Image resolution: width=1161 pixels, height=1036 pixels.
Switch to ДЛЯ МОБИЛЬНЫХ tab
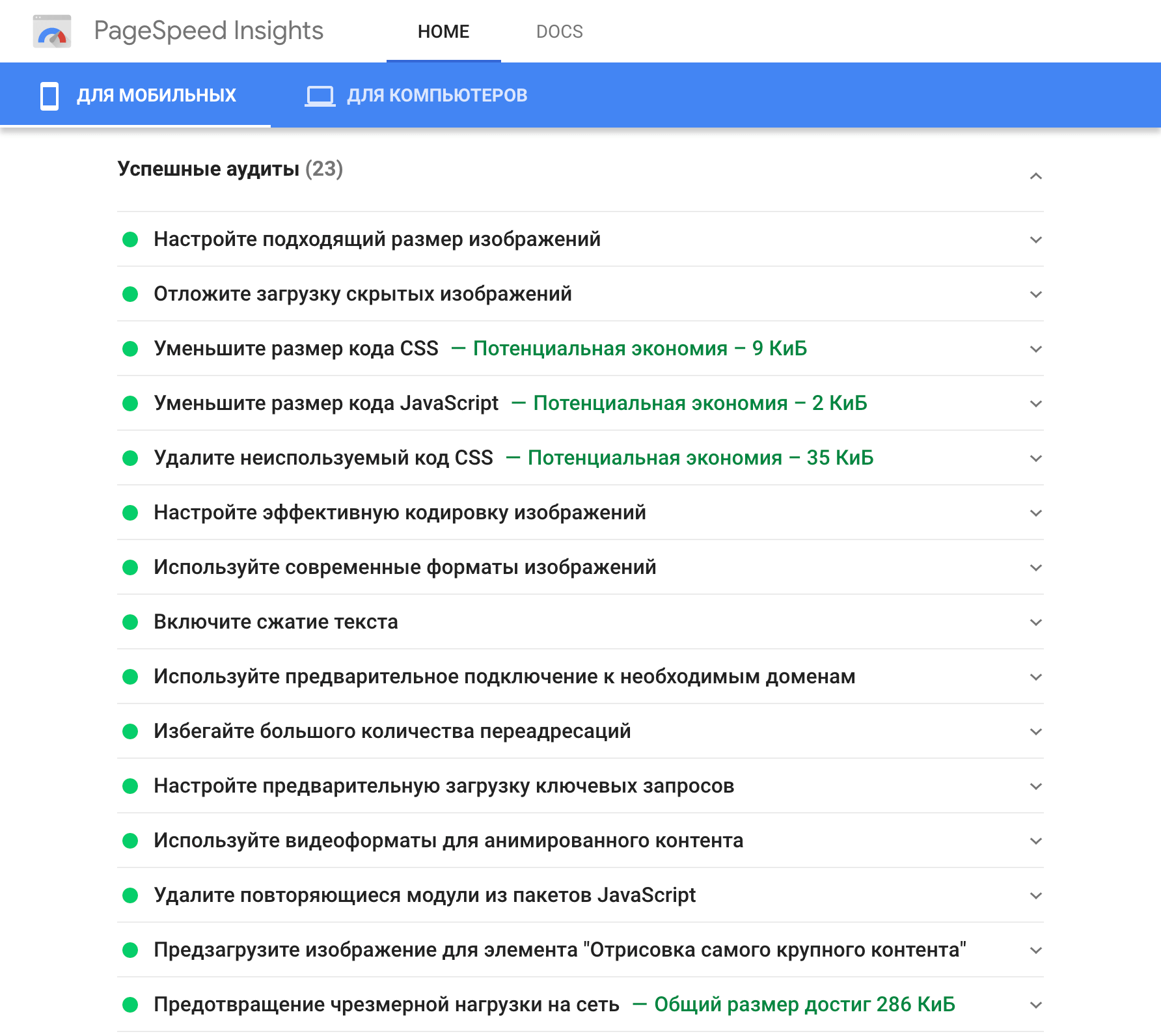click(135, 95)
